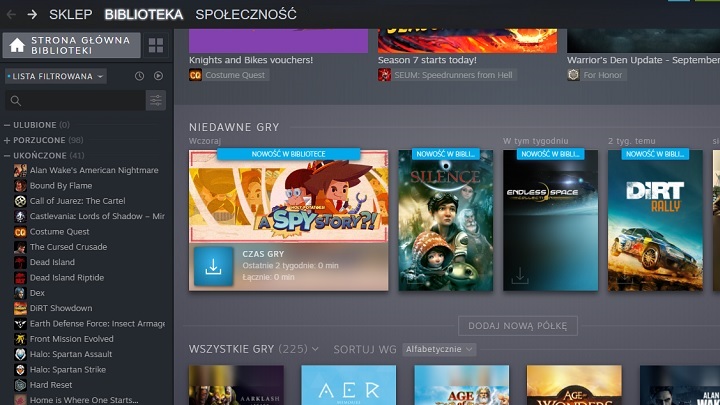Click the Hard Reset icon

(x=20, y=385)
